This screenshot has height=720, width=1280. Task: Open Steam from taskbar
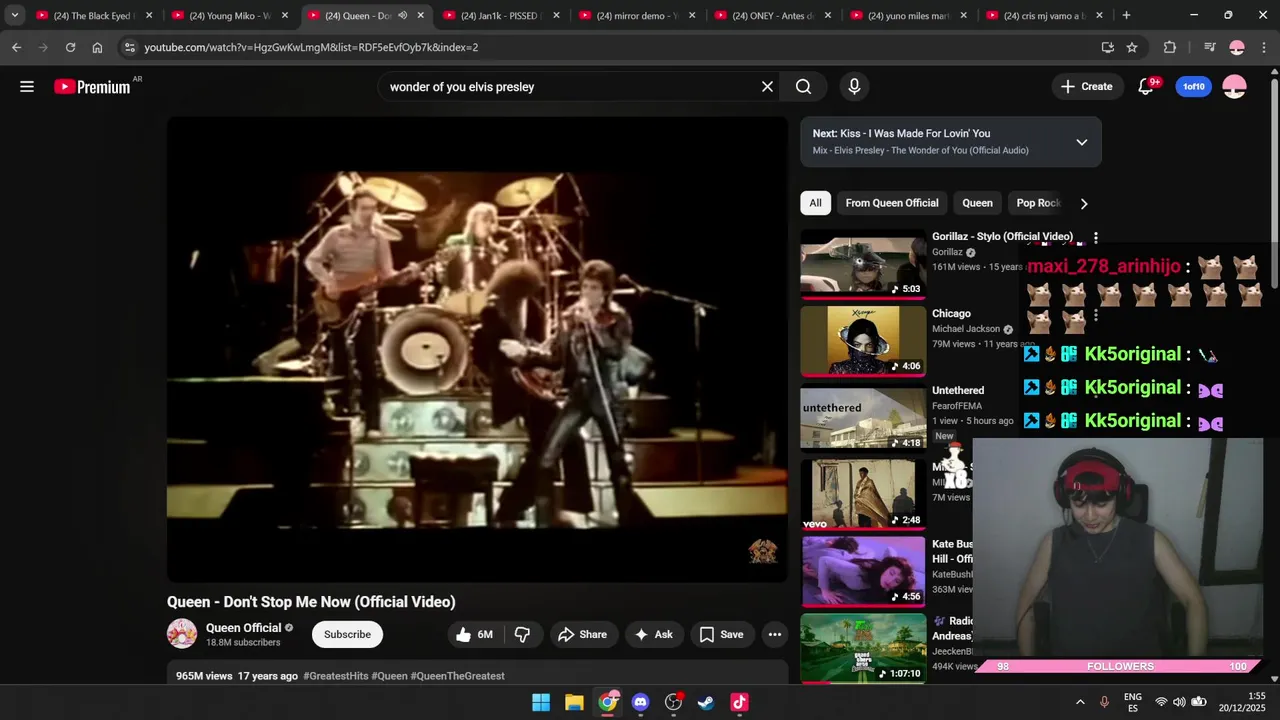click(706, 702)
